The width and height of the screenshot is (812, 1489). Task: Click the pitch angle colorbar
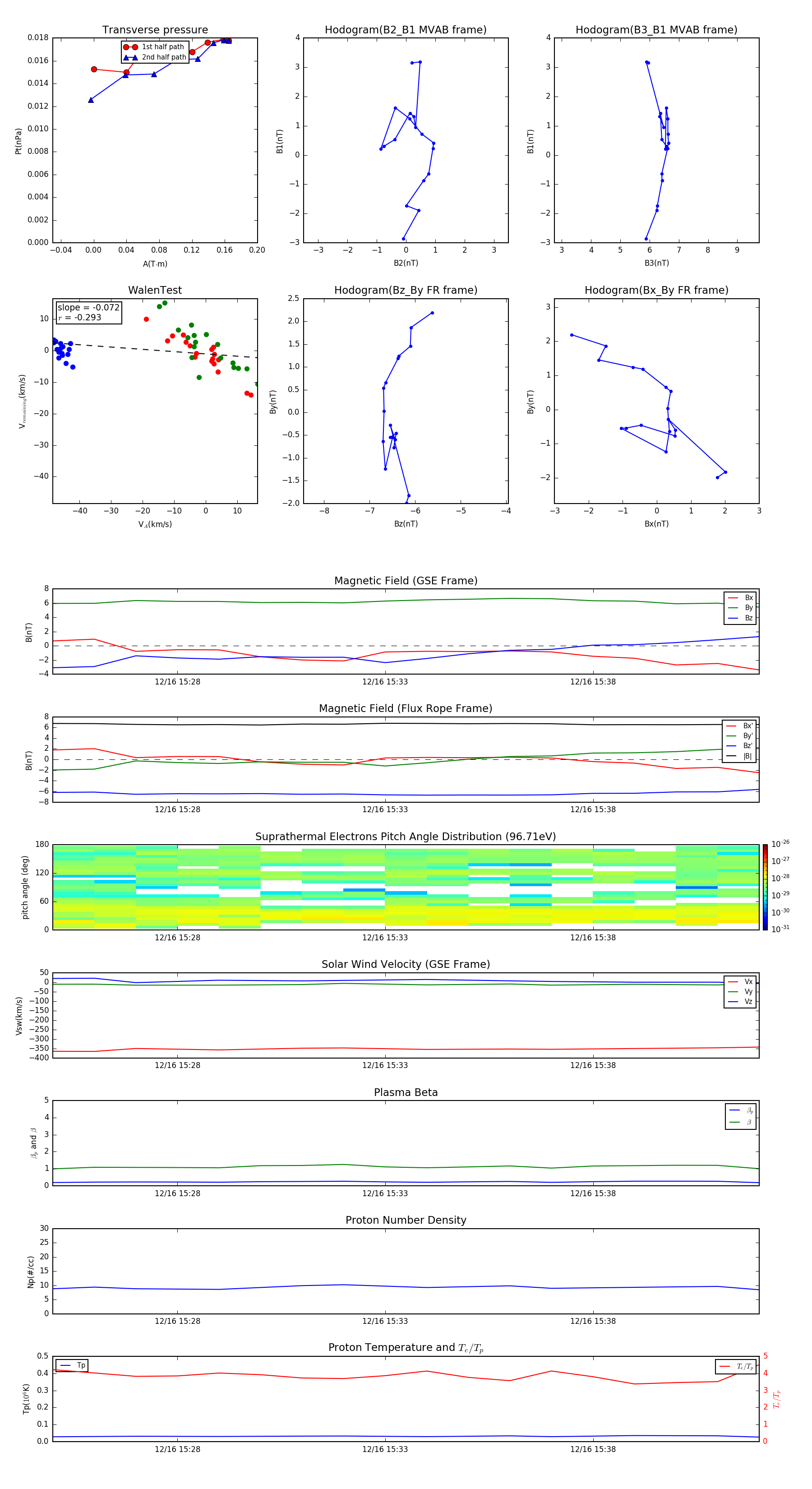(x=765, y=887)
